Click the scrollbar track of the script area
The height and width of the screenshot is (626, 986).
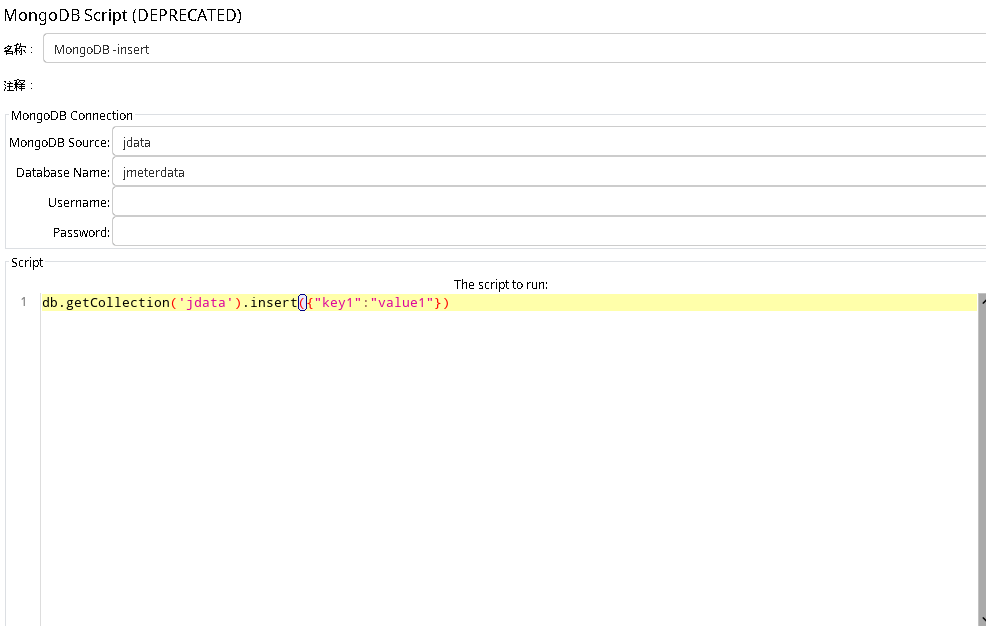pos(980,450)
